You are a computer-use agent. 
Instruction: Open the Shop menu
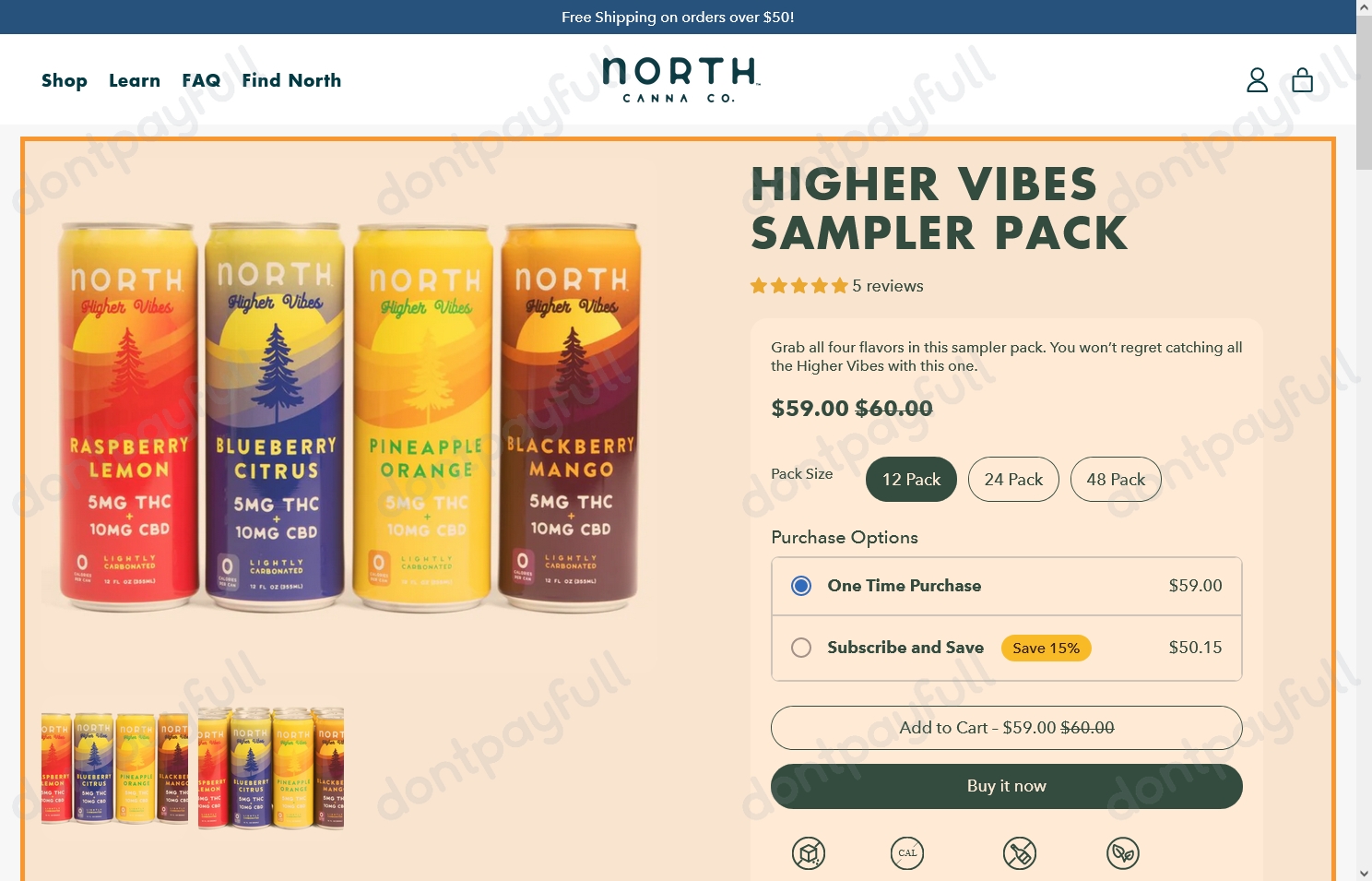coord(65,80)
